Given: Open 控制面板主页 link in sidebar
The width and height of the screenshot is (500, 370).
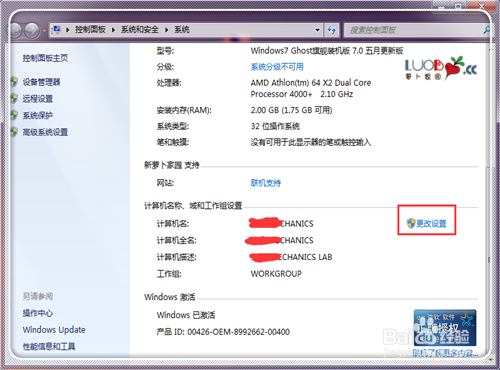Looking at the screenshot, I should tap(45, 58).
